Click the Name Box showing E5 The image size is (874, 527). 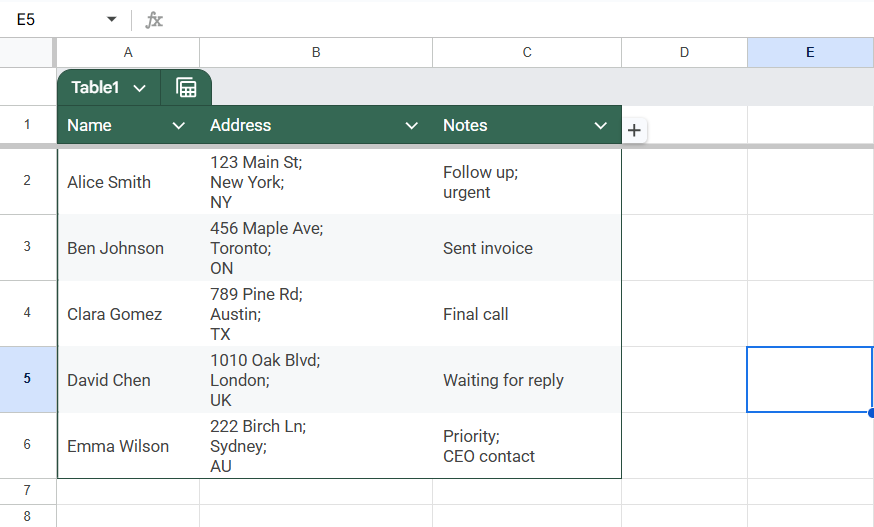tap(56, 20)
